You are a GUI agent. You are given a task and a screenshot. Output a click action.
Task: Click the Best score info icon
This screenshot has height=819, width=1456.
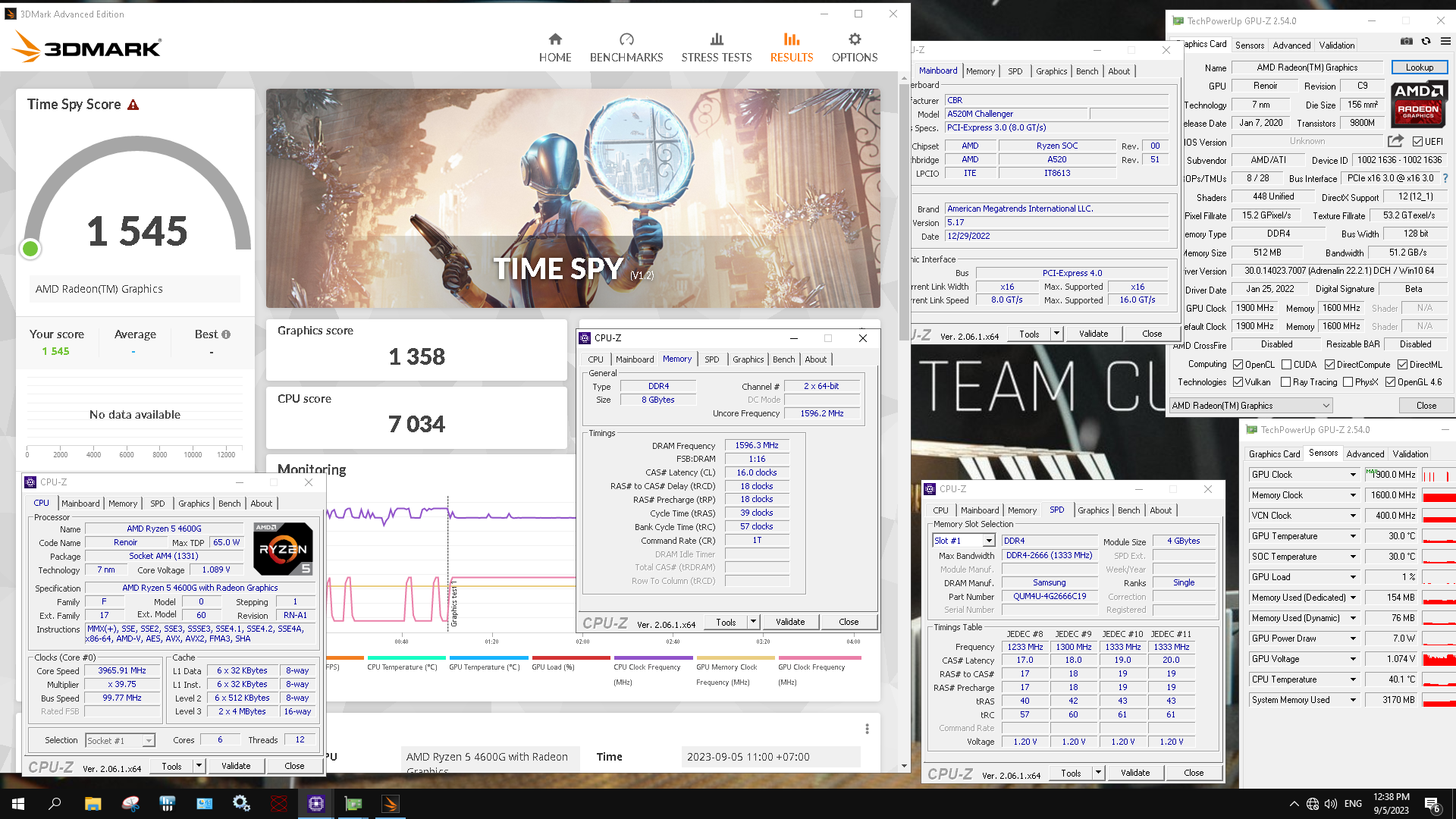pos(226,334)
